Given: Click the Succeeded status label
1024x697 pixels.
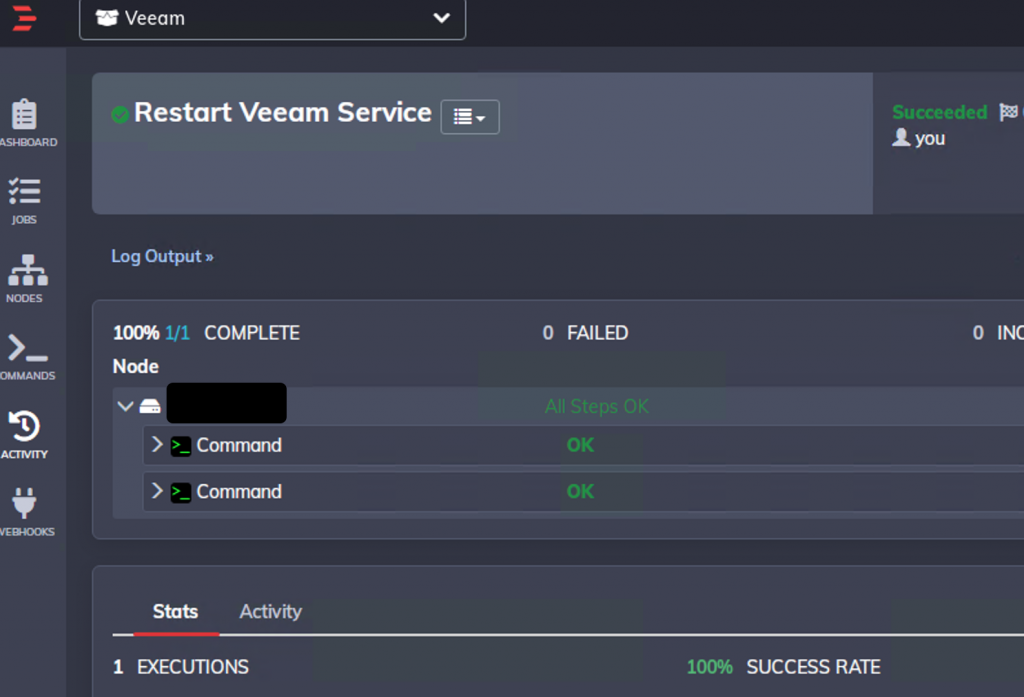Looking at the screenshot, I should [x=940, y=112].
